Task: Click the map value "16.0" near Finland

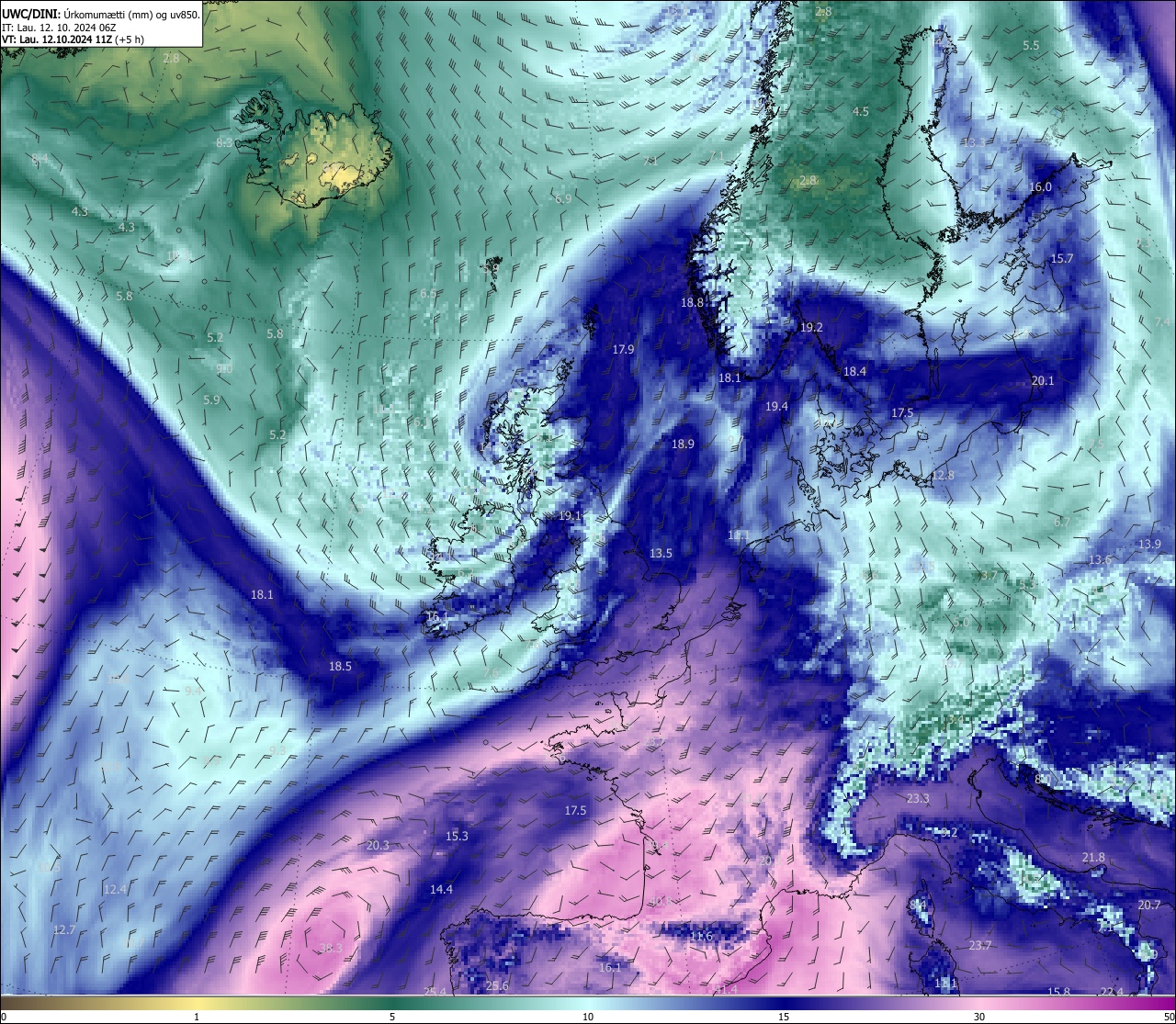Action: click(x=1040, y=186)
